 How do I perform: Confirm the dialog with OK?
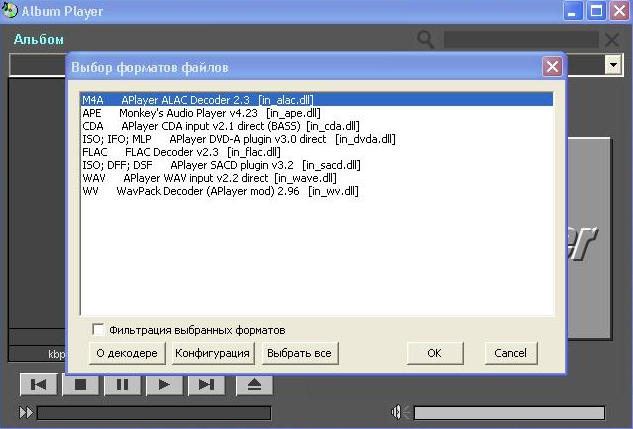click(x=435, y=353)
